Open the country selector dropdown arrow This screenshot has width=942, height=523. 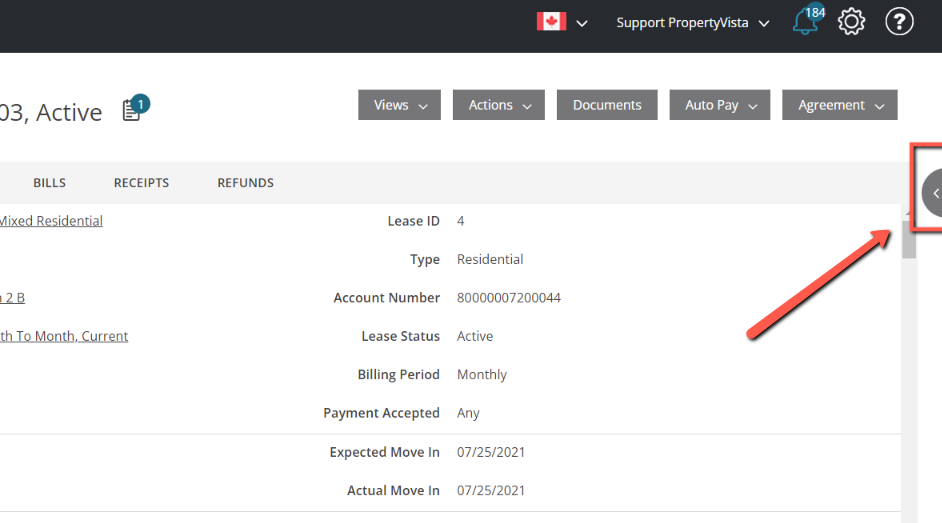tap(582, 23)
